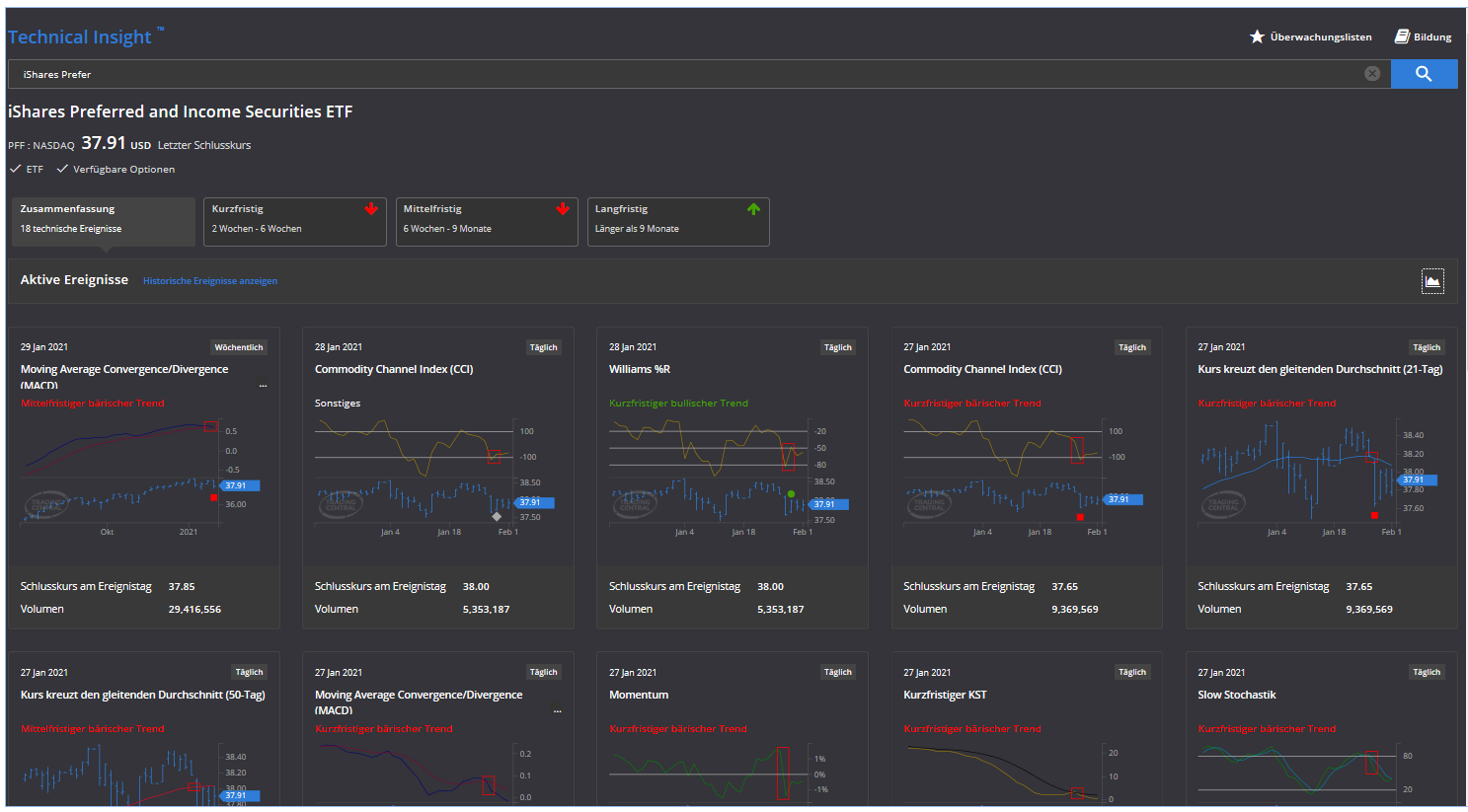Viewport: 1468px width, 812px height.
Task: Click the 29 Jan 2021 date on MACD card
Action: tap(44, 347)
